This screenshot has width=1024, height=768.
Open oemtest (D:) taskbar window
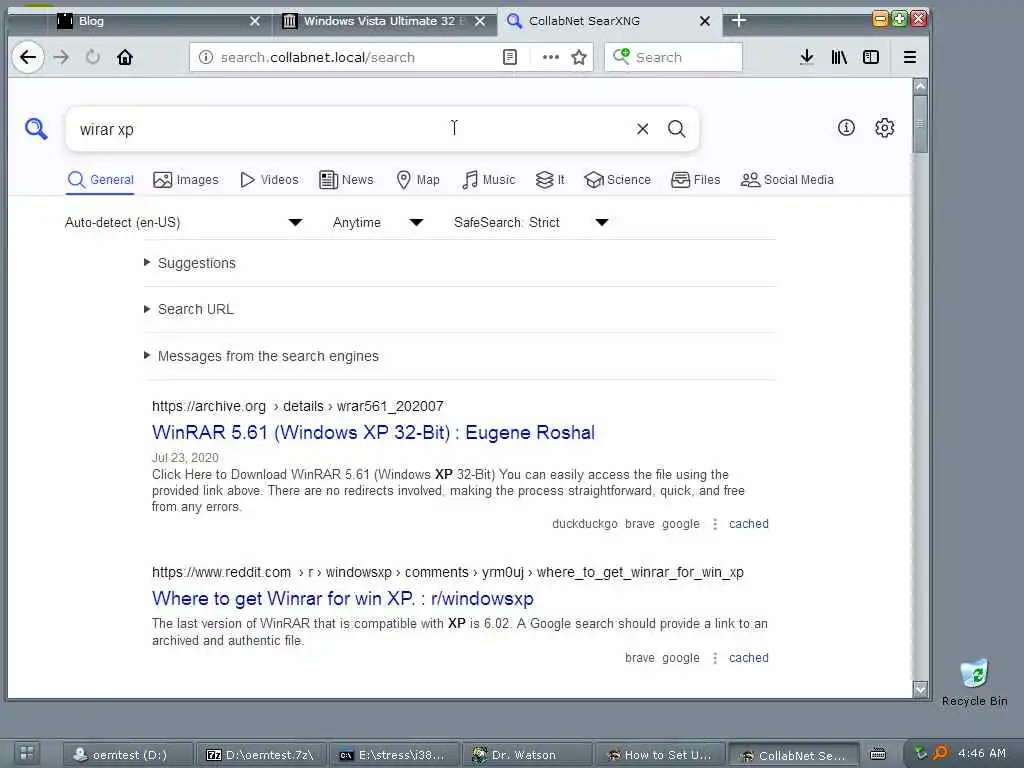128,755
